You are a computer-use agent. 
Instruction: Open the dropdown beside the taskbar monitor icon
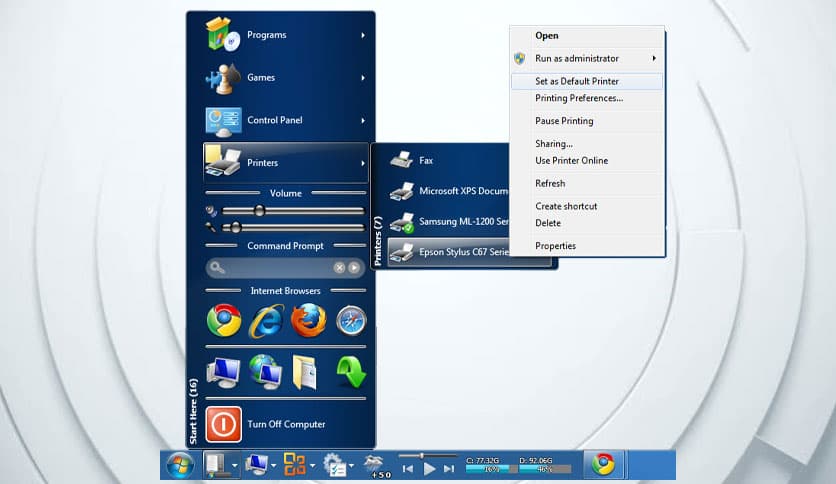tap(274, 466)
